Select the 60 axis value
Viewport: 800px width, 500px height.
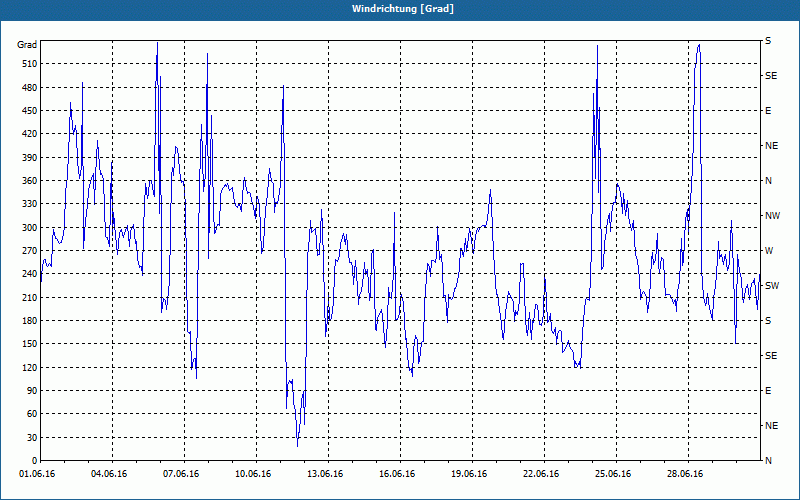(32, 414)
